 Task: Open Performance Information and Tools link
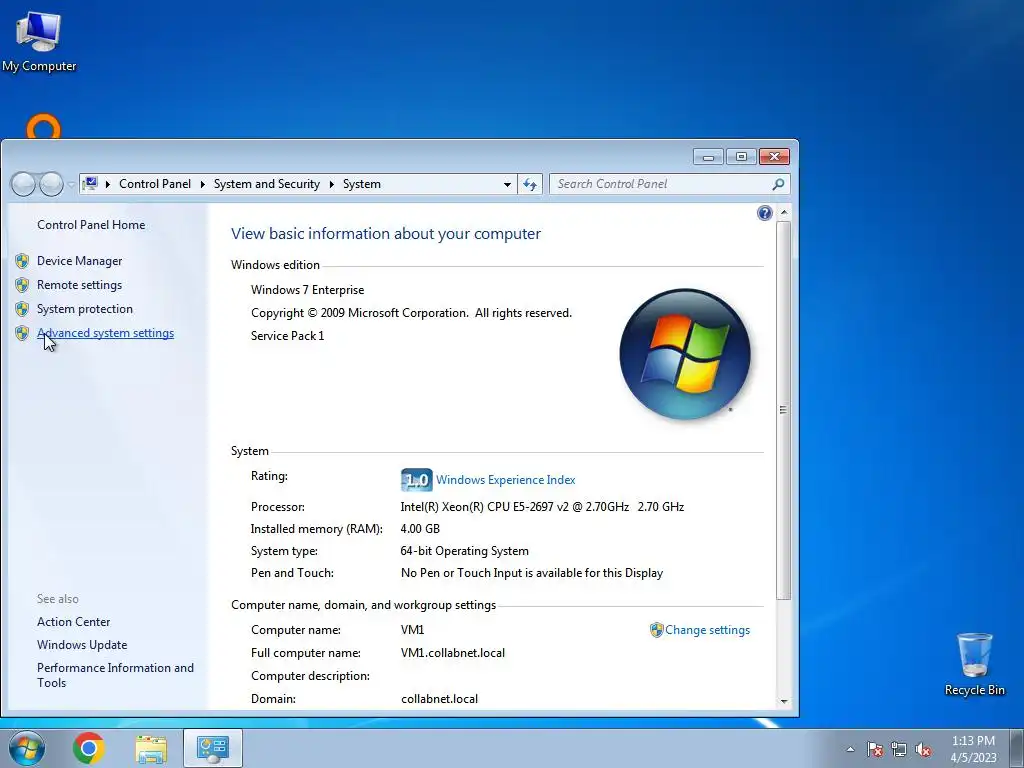click(115, 675)
